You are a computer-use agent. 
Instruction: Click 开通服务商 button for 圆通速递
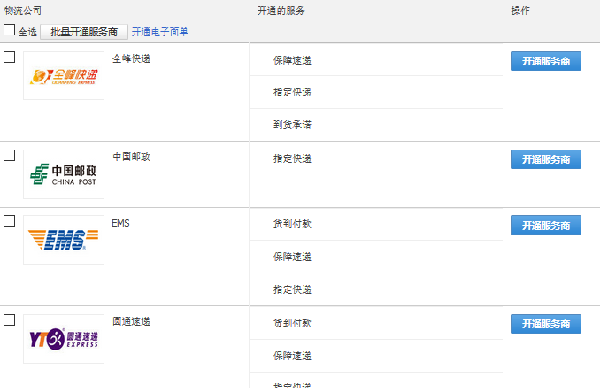click(x=546, y=324)
